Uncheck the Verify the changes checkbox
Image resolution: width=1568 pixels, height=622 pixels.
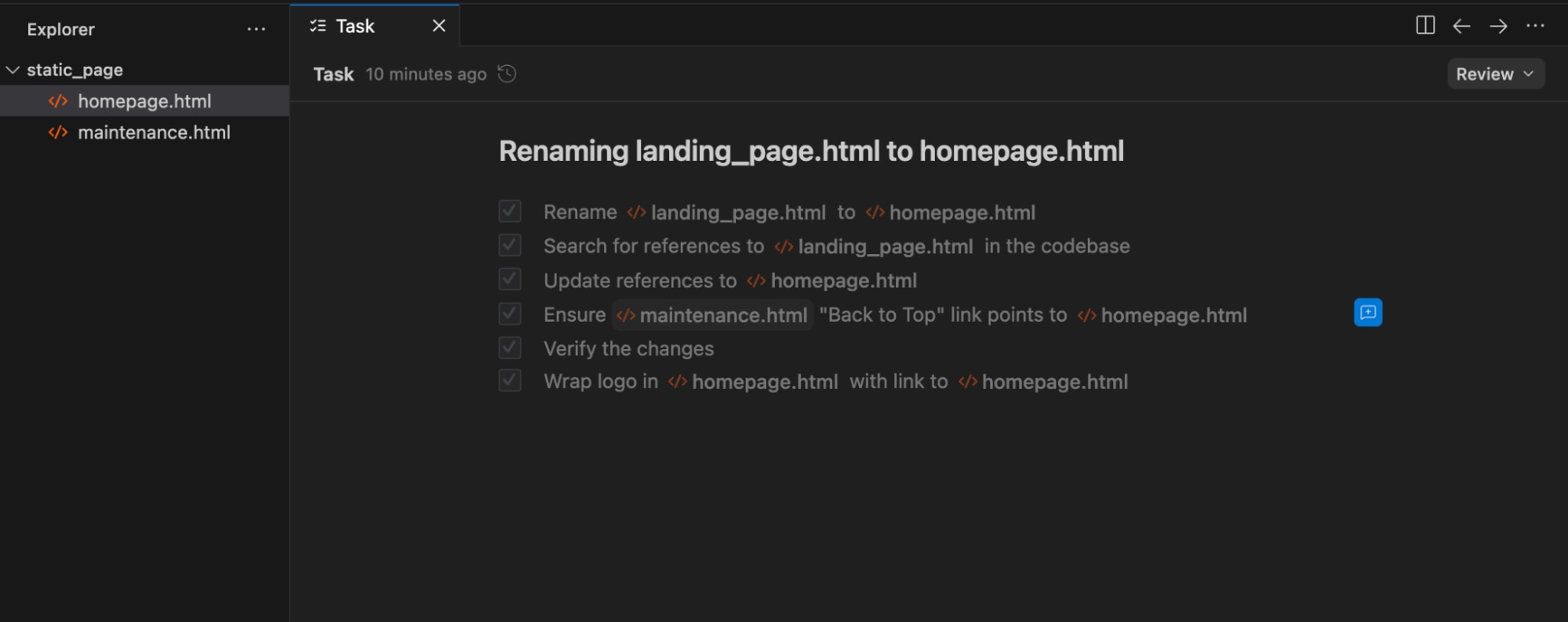click(510, 347)
